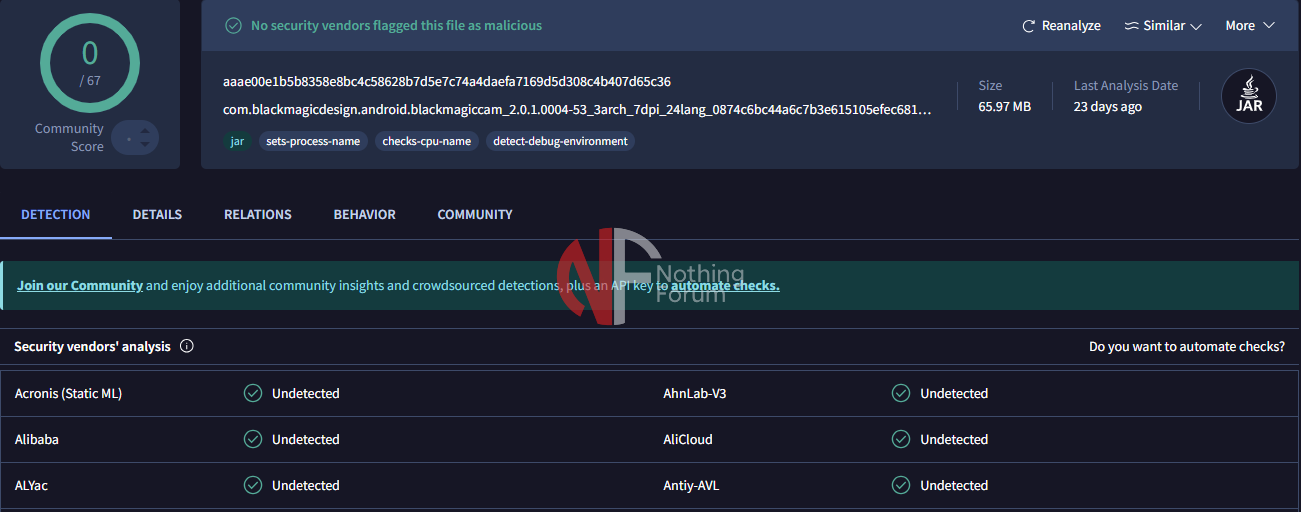Viewport: 1301px width, 512px height.
Task: Open the RELATIONS tab
Action: pyautogui.click(x=258, y=215)
